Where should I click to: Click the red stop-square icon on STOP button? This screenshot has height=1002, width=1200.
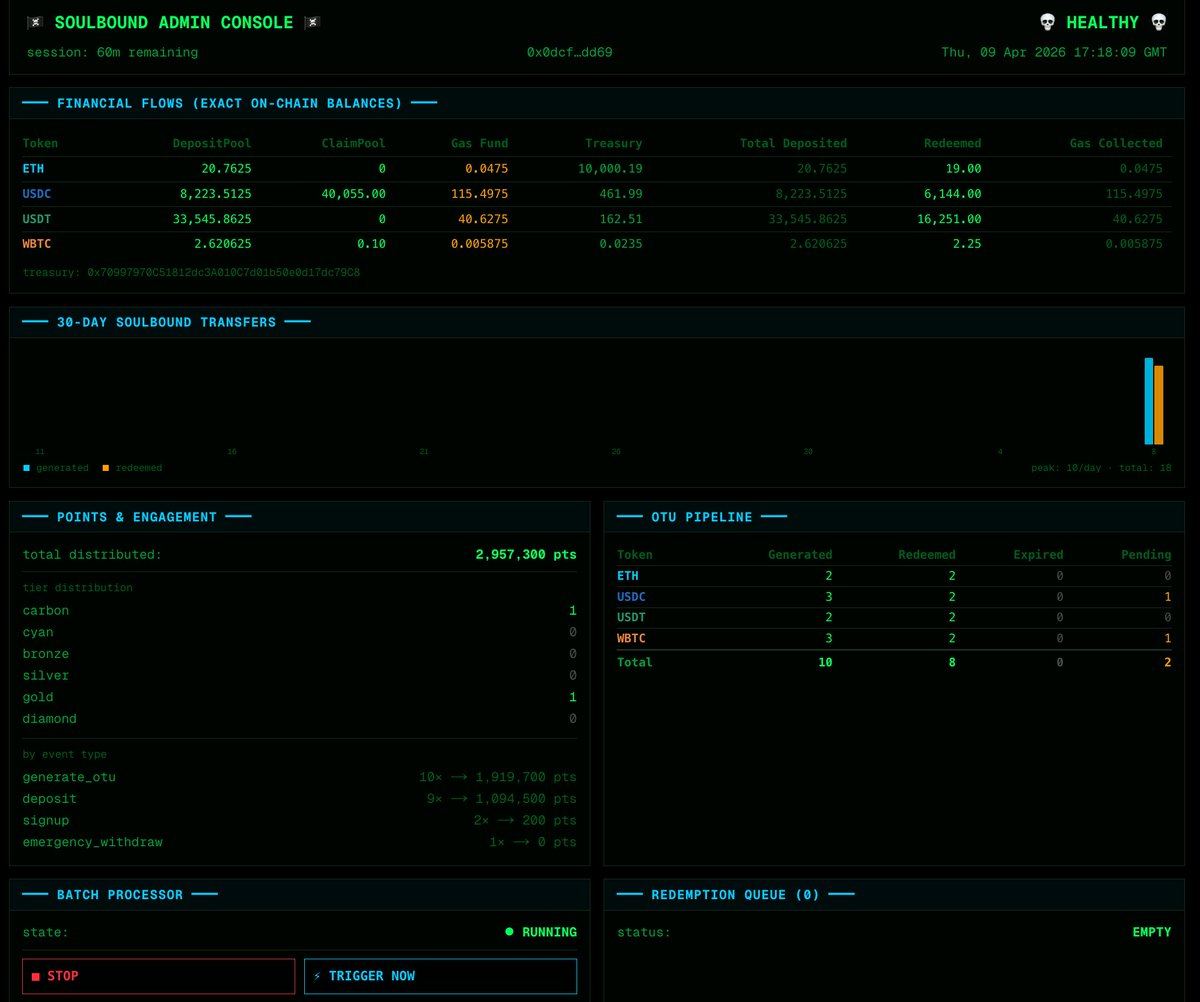[36, 975]
